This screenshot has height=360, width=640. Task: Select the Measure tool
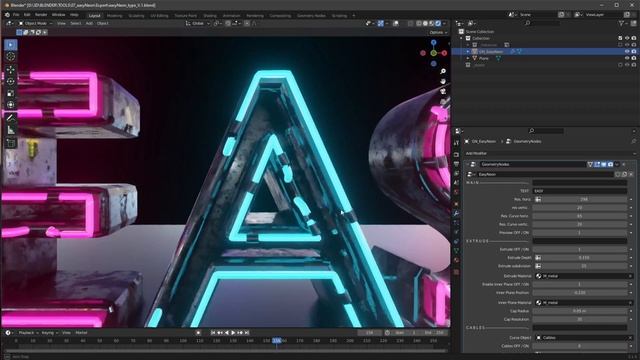pyautogui.click(x=11, y=130)
